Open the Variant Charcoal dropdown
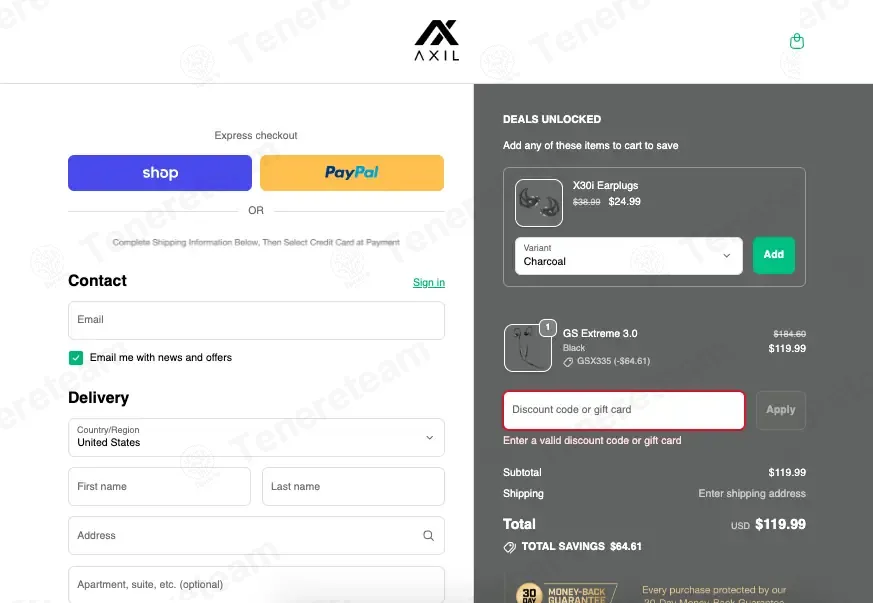The width and height of the screenshot is (873, 603). pos(629,256)
